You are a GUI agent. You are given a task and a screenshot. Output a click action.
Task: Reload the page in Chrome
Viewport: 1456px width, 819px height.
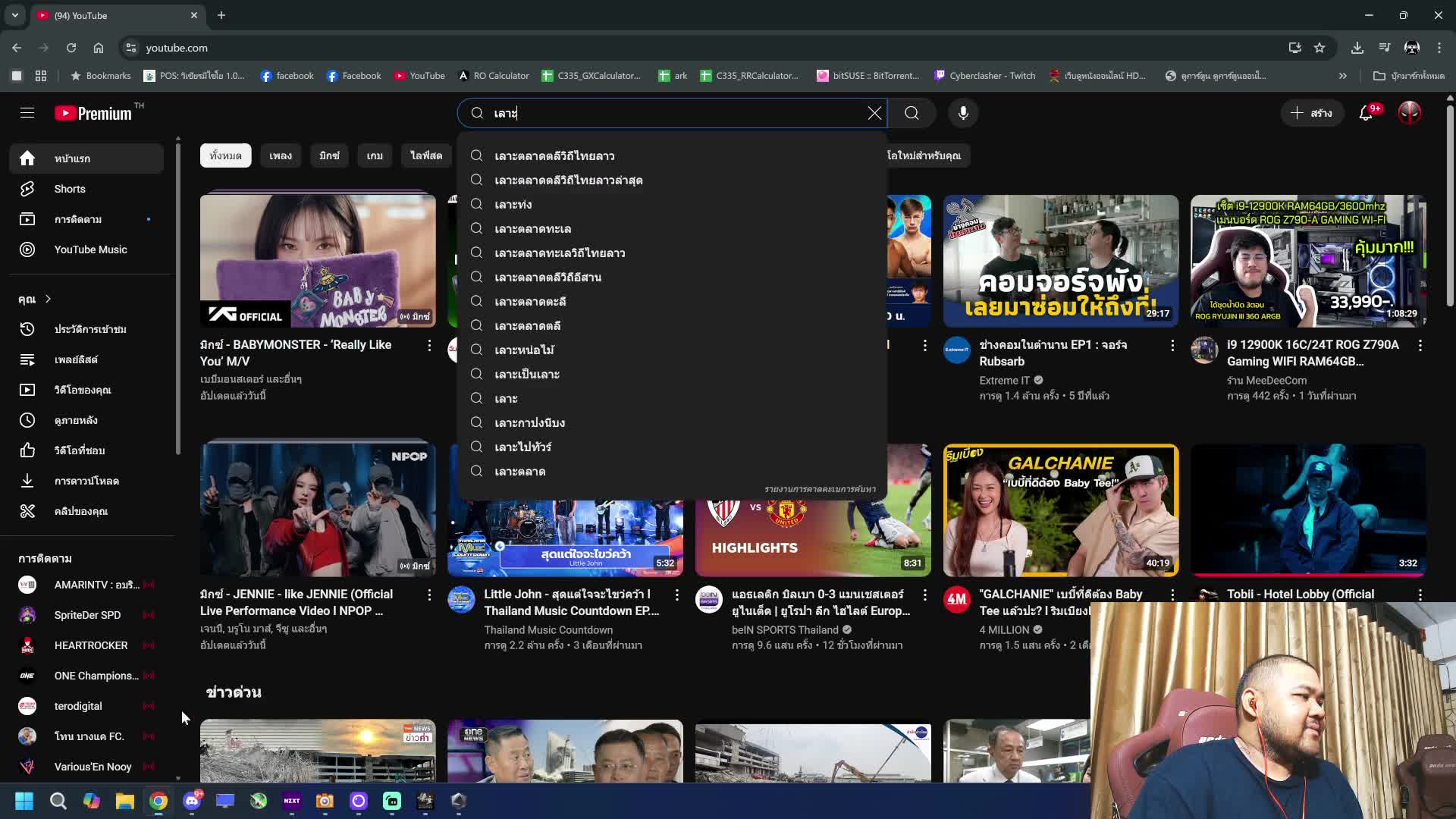coord(71,48)
